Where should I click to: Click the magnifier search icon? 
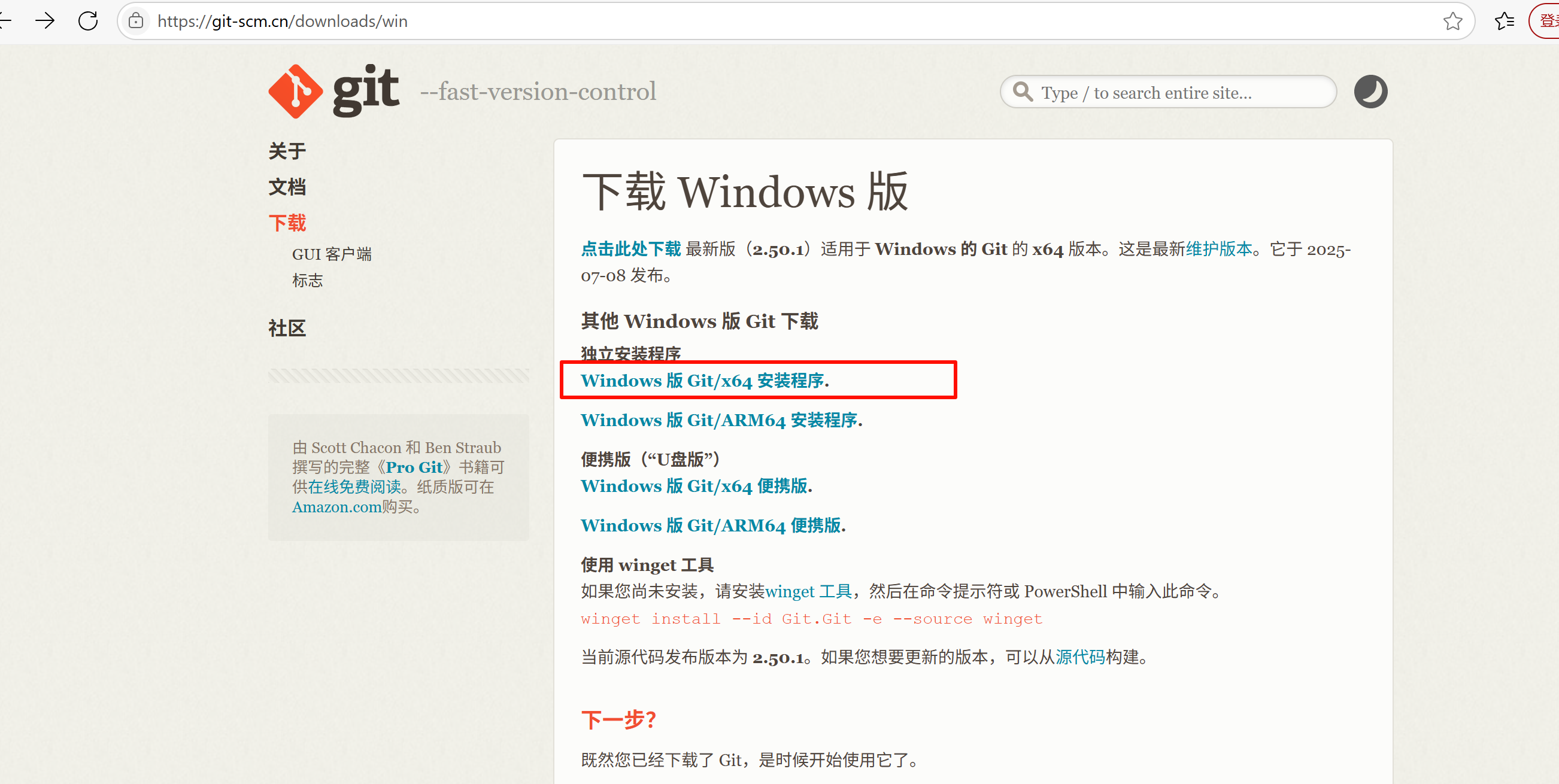tap(1023, 92)
